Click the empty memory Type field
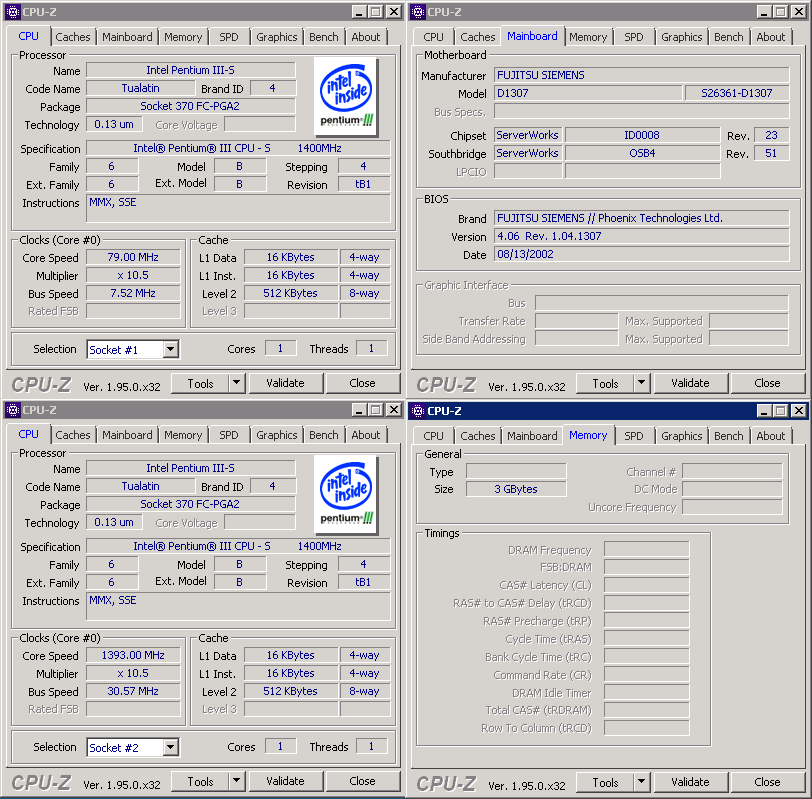The width and height of the screenshot is (812, 799). point(516,471)
